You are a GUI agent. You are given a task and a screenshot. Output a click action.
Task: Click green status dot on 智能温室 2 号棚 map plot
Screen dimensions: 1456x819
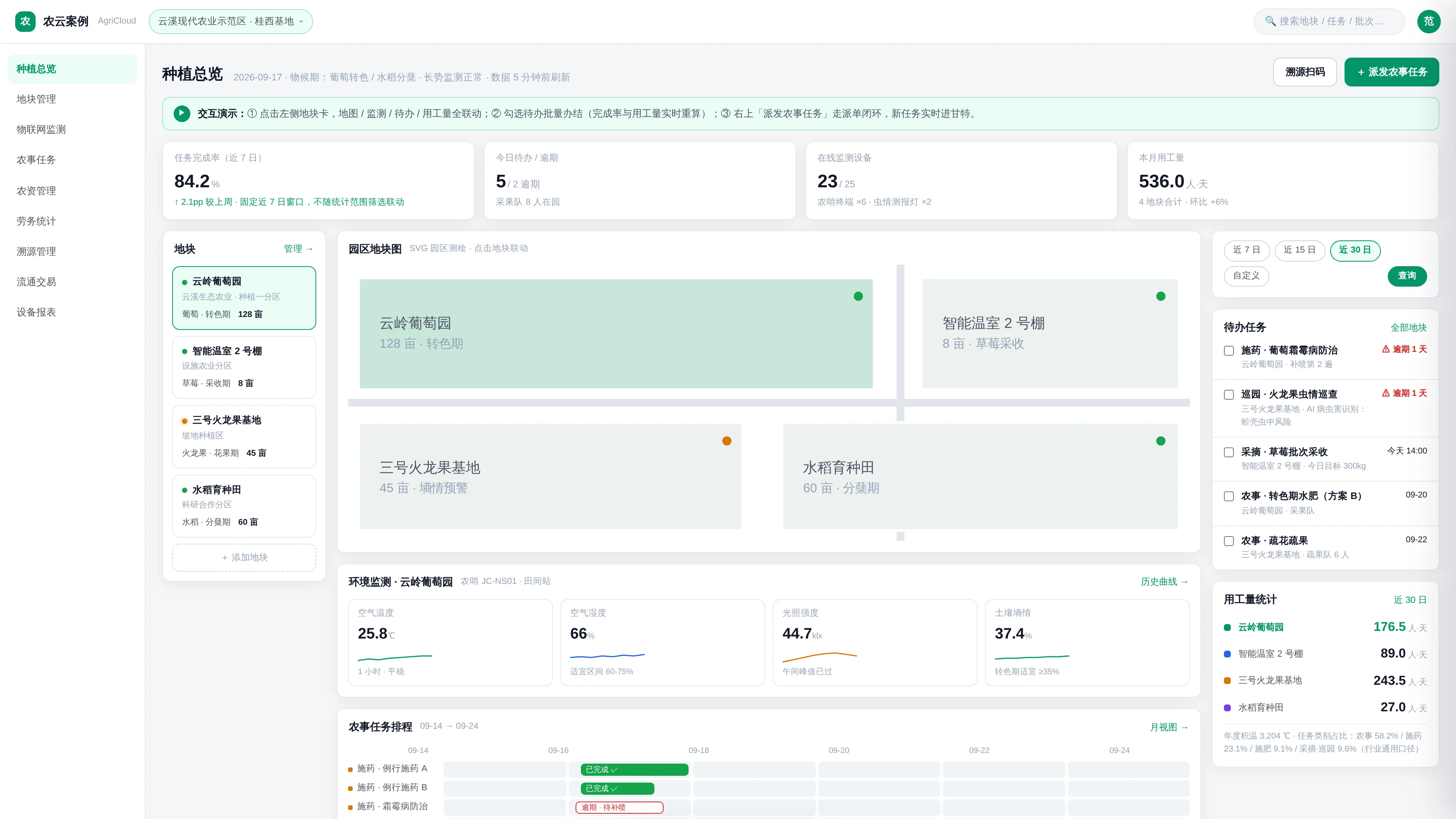coord(1160,296)
